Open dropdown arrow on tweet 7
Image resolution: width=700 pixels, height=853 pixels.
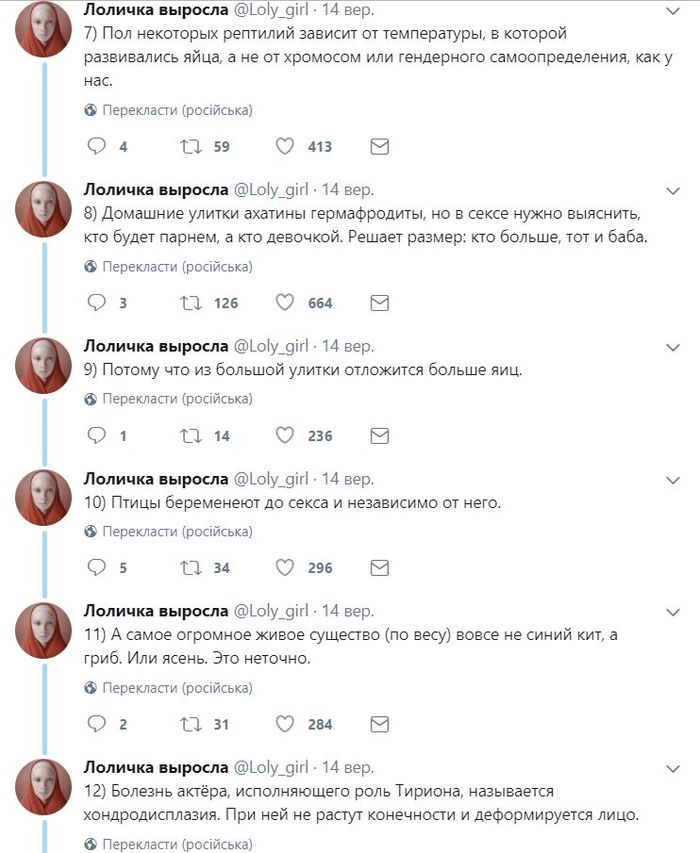click(x=673, y=11)
